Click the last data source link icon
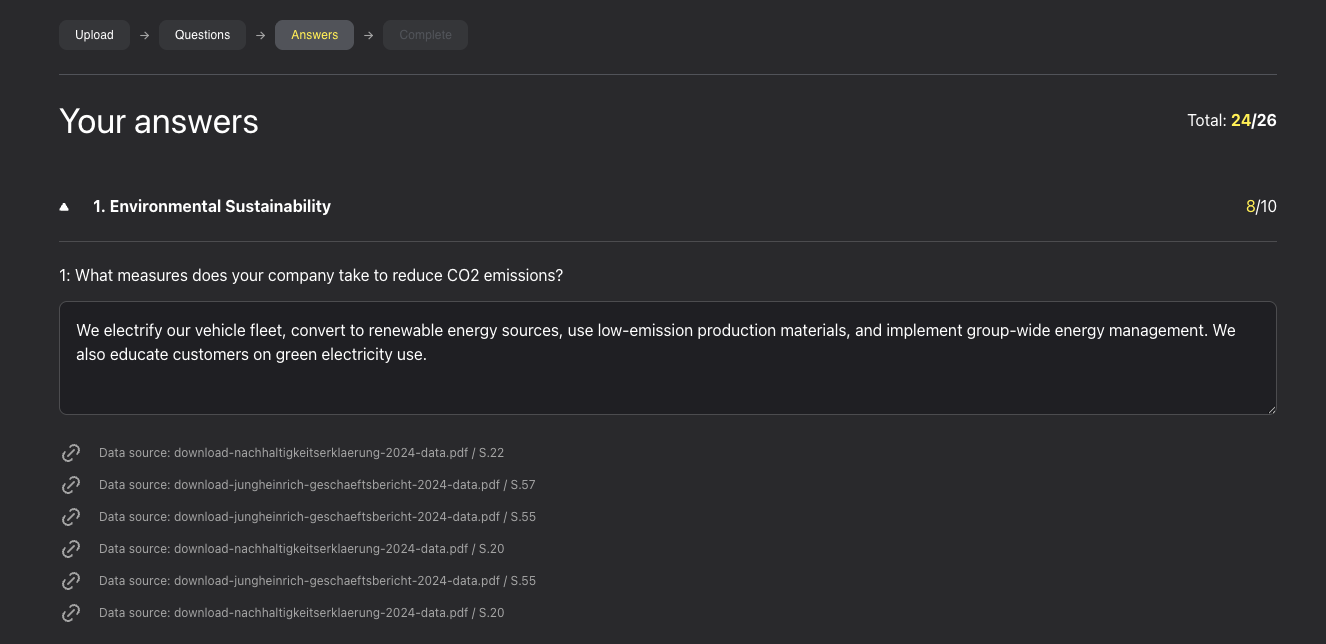Viewport: 1326px width, 644px height. 71,613
